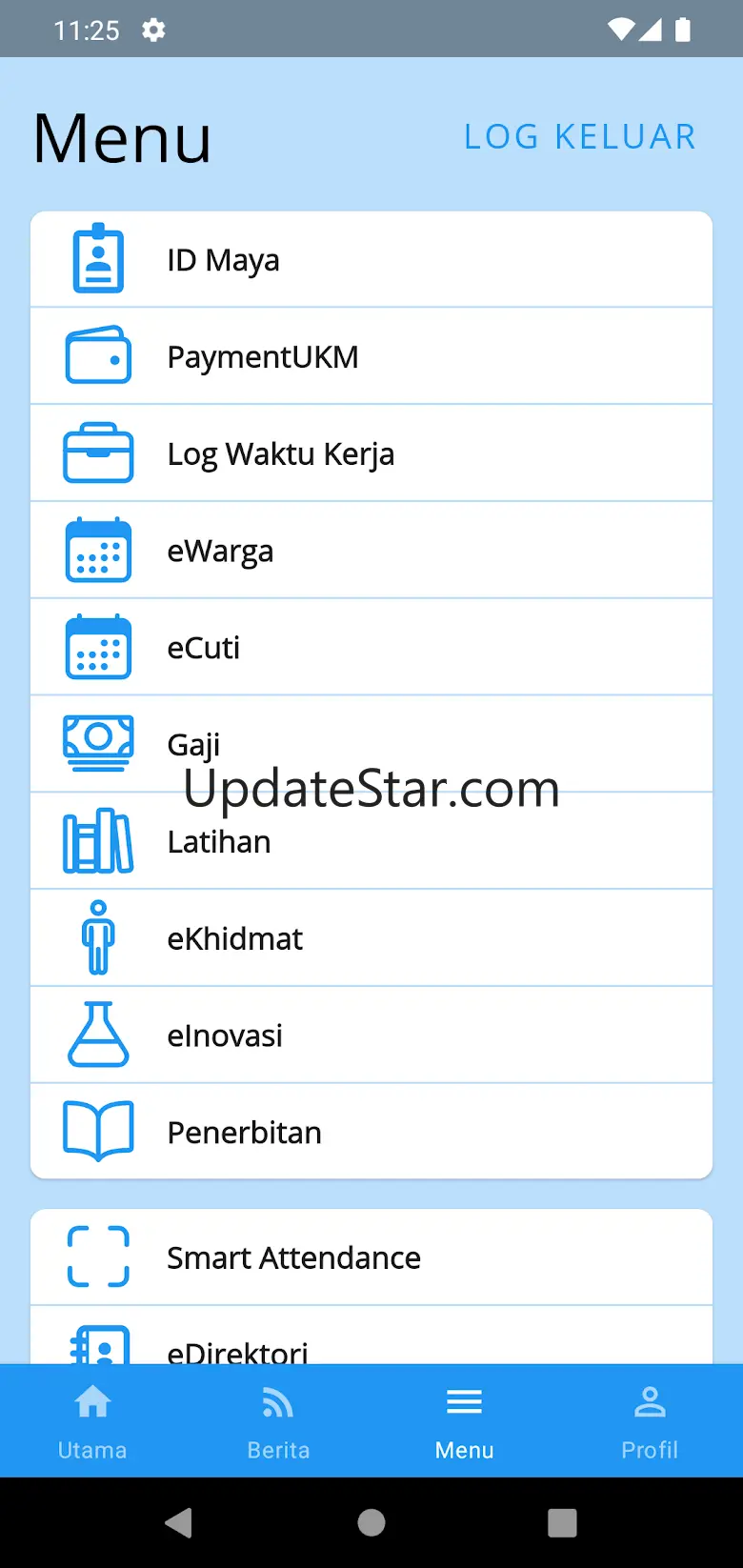The image size is (743, 1568).
Task: Tap the Android home circle button
Action: (x=371, y=1522)
